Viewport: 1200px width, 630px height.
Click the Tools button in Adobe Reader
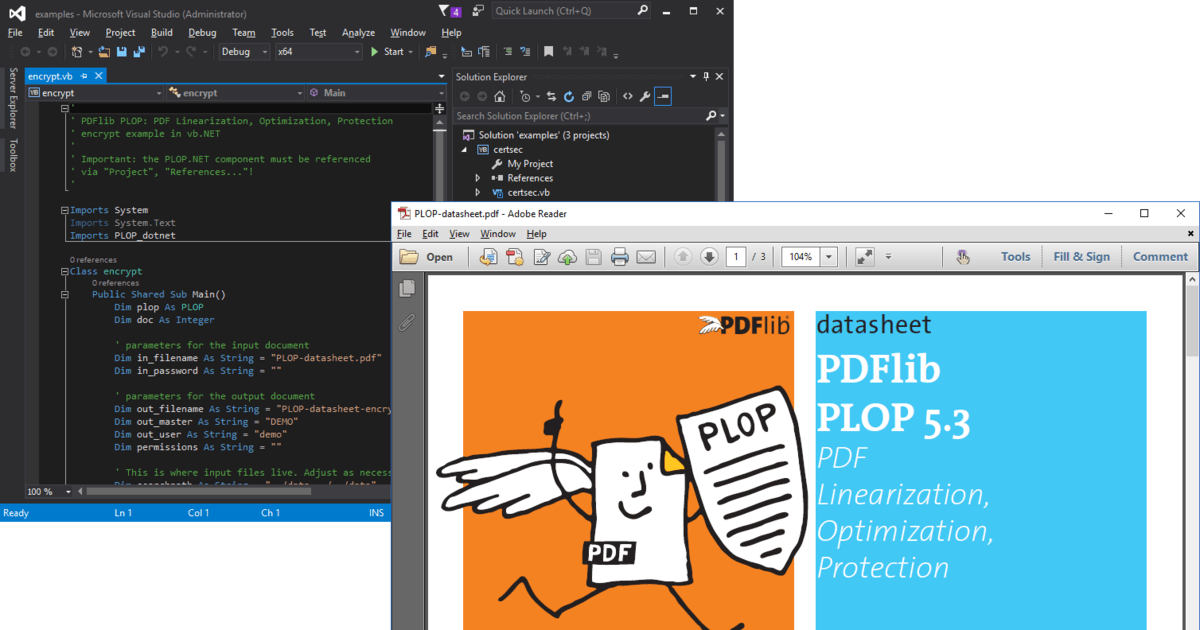[x=1015, y=256]
